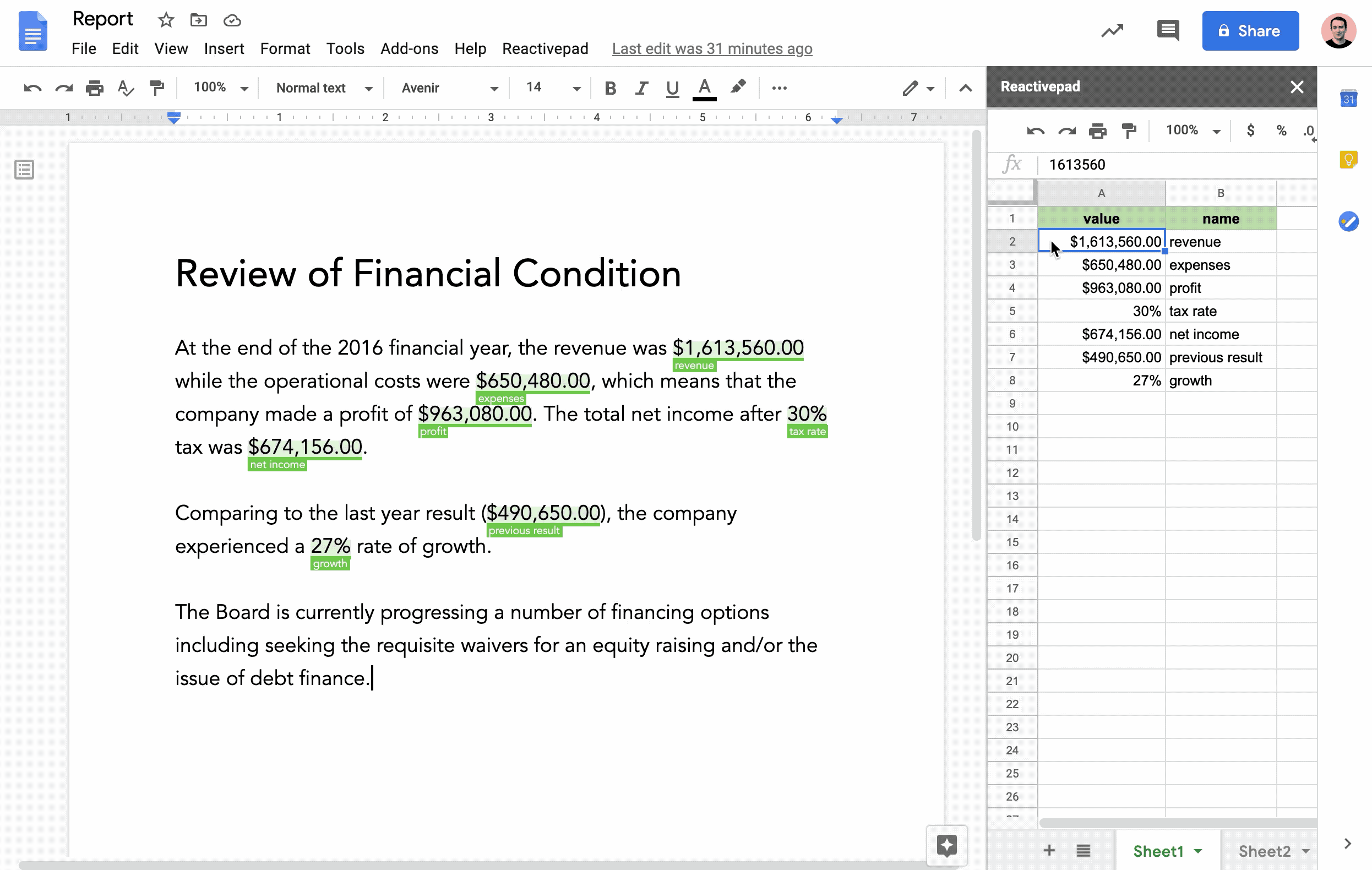The width and height of the screenshot is (1372, 870).
Task: Open the font size 14 dropdown
Action: (x=553, y=88)
